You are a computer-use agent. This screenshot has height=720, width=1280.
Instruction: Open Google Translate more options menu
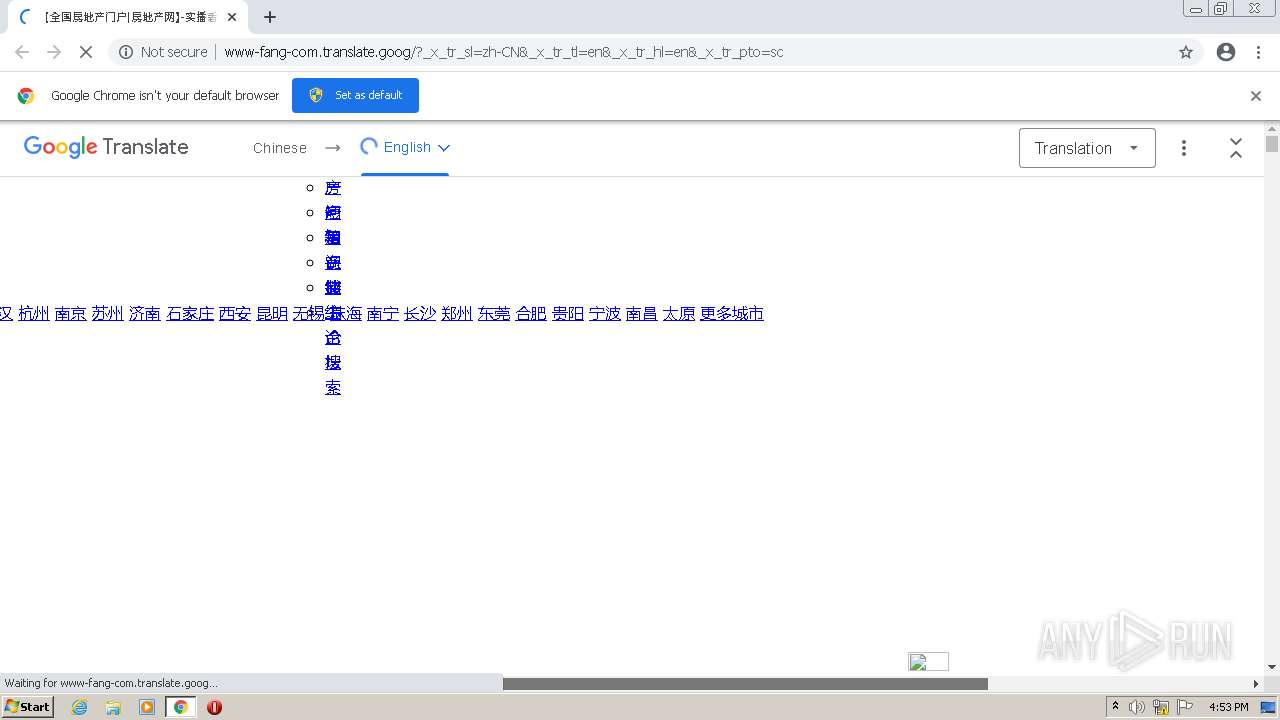[x=1184, y=148]
